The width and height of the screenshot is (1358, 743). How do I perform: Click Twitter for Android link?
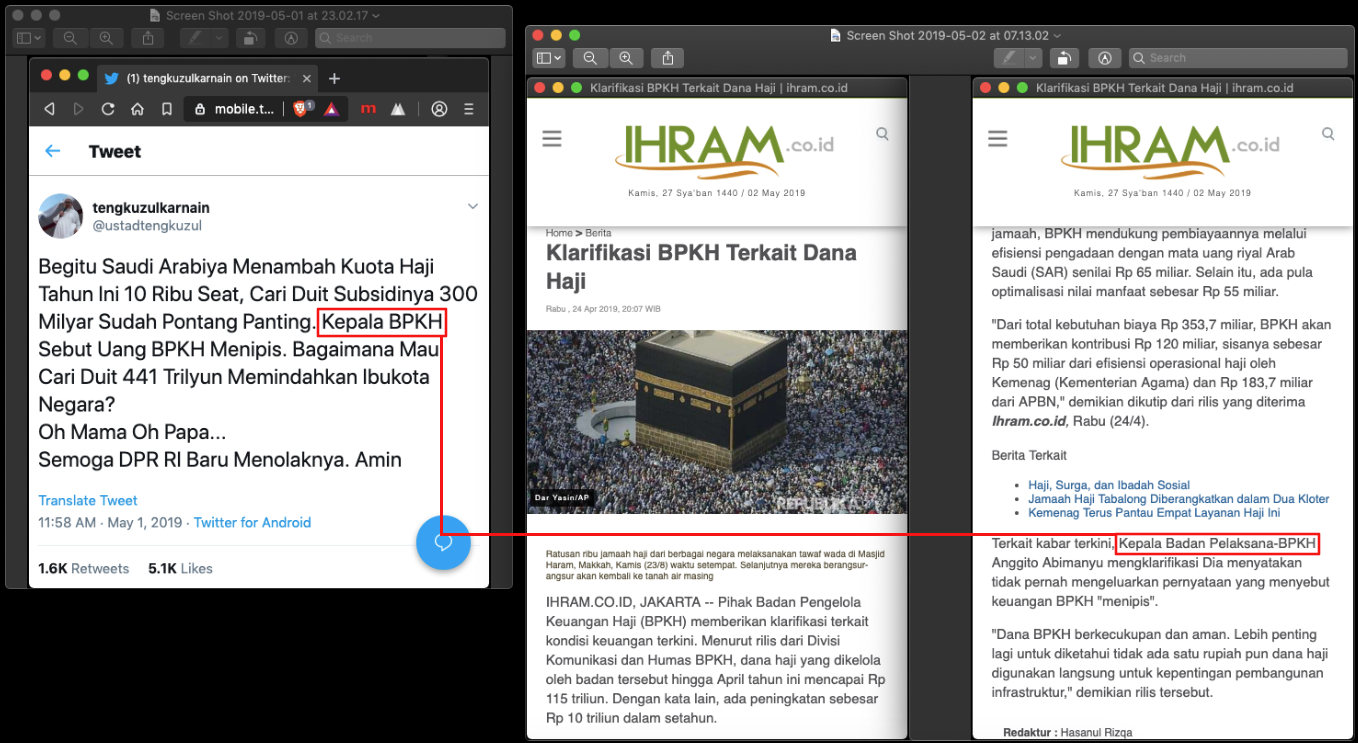pyautogui.click(x=252, y=522)
